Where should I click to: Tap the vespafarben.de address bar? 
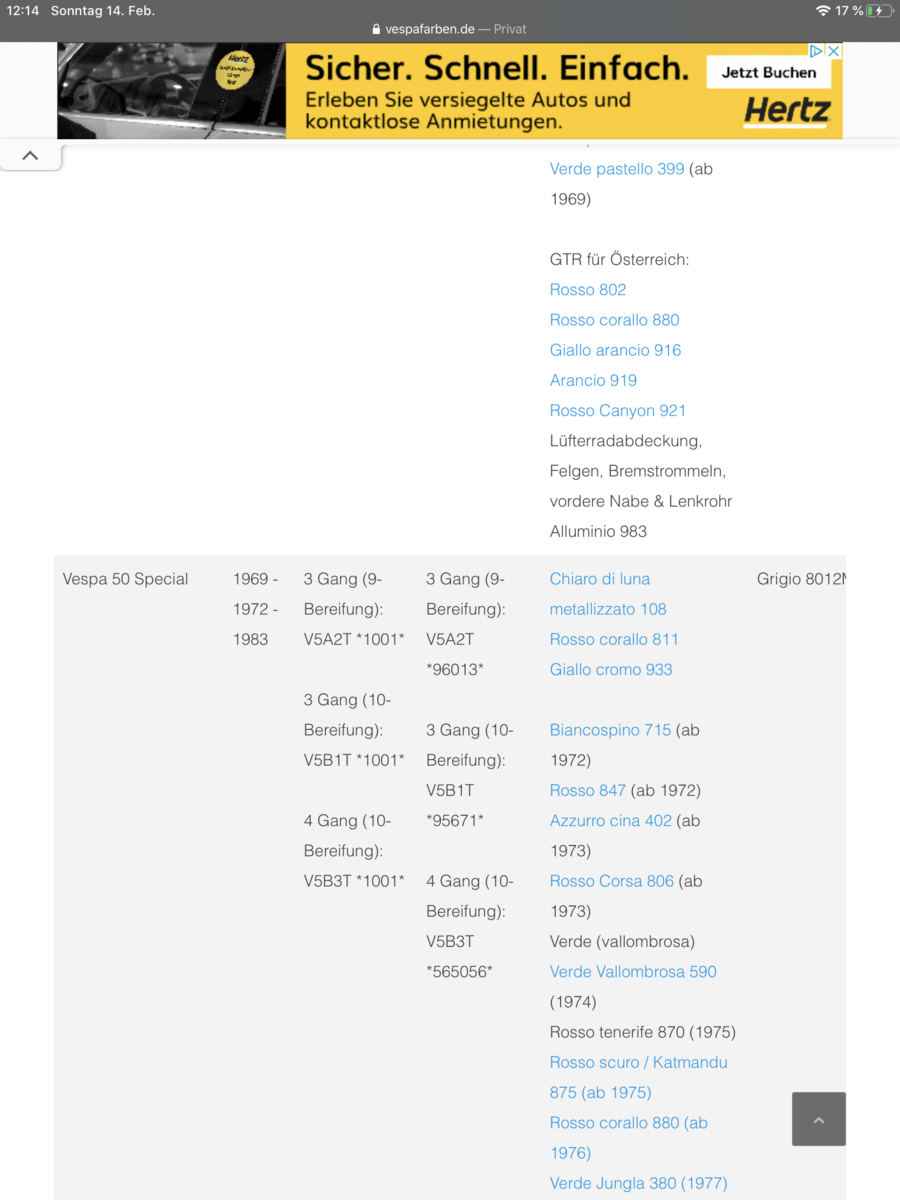(449, 30)
